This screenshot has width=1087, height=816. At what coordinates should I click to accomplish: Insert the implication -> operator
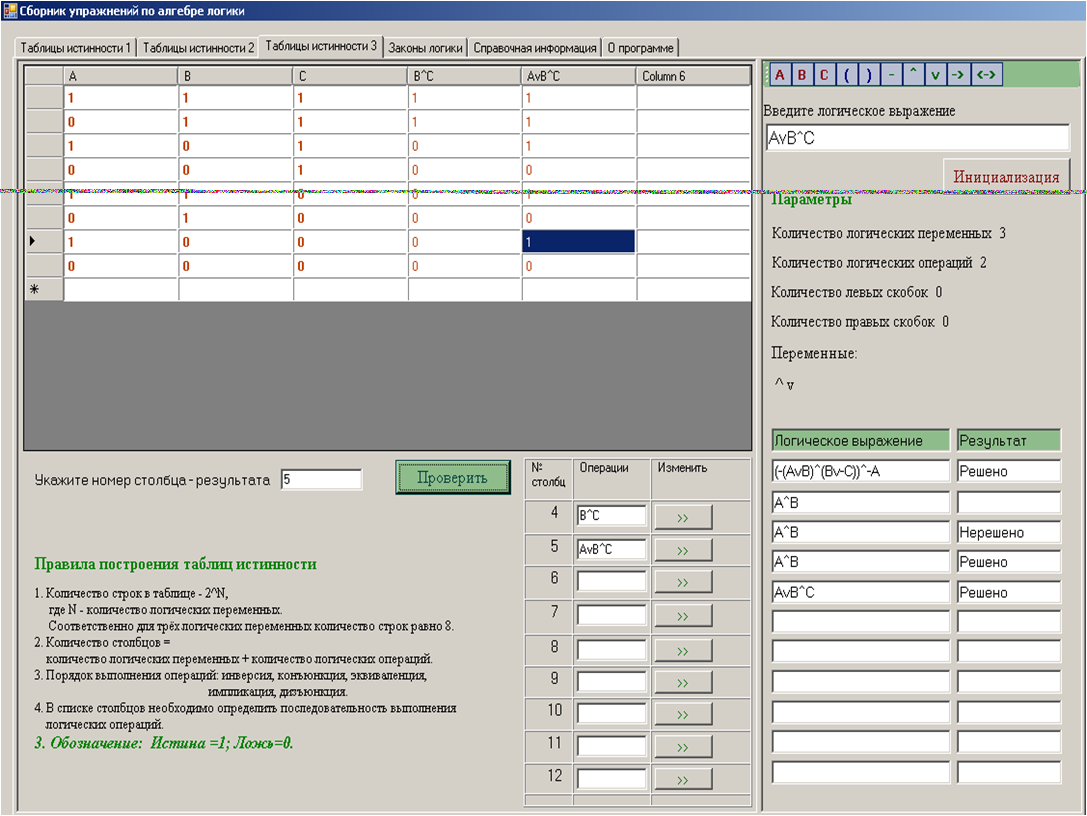(957, 74)
